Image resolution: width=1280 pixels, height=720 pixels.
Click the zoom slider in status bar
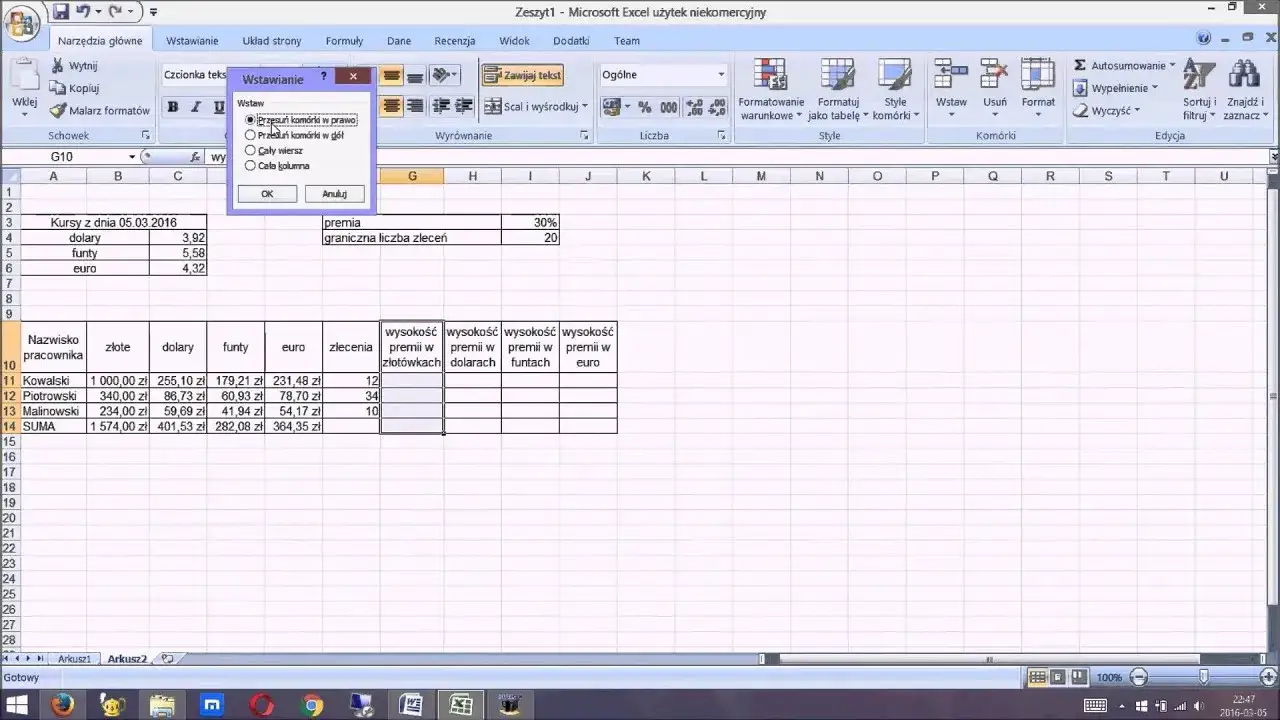[1203, 677]
